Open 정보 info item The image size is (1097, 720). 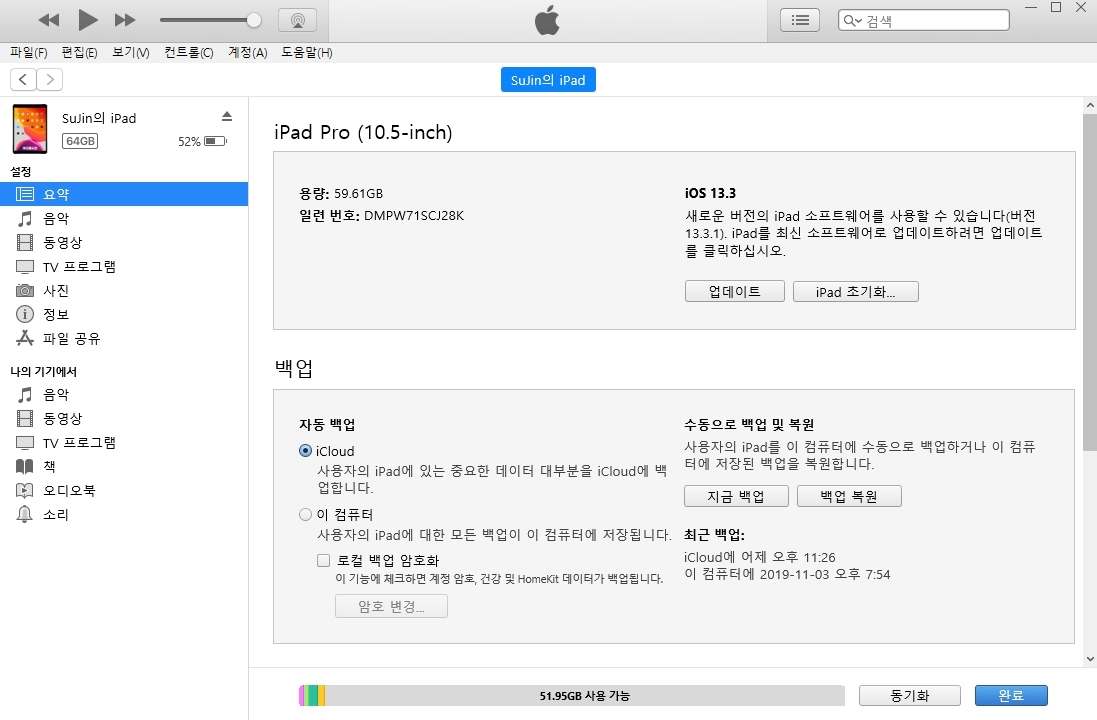[x=124, y=314]
